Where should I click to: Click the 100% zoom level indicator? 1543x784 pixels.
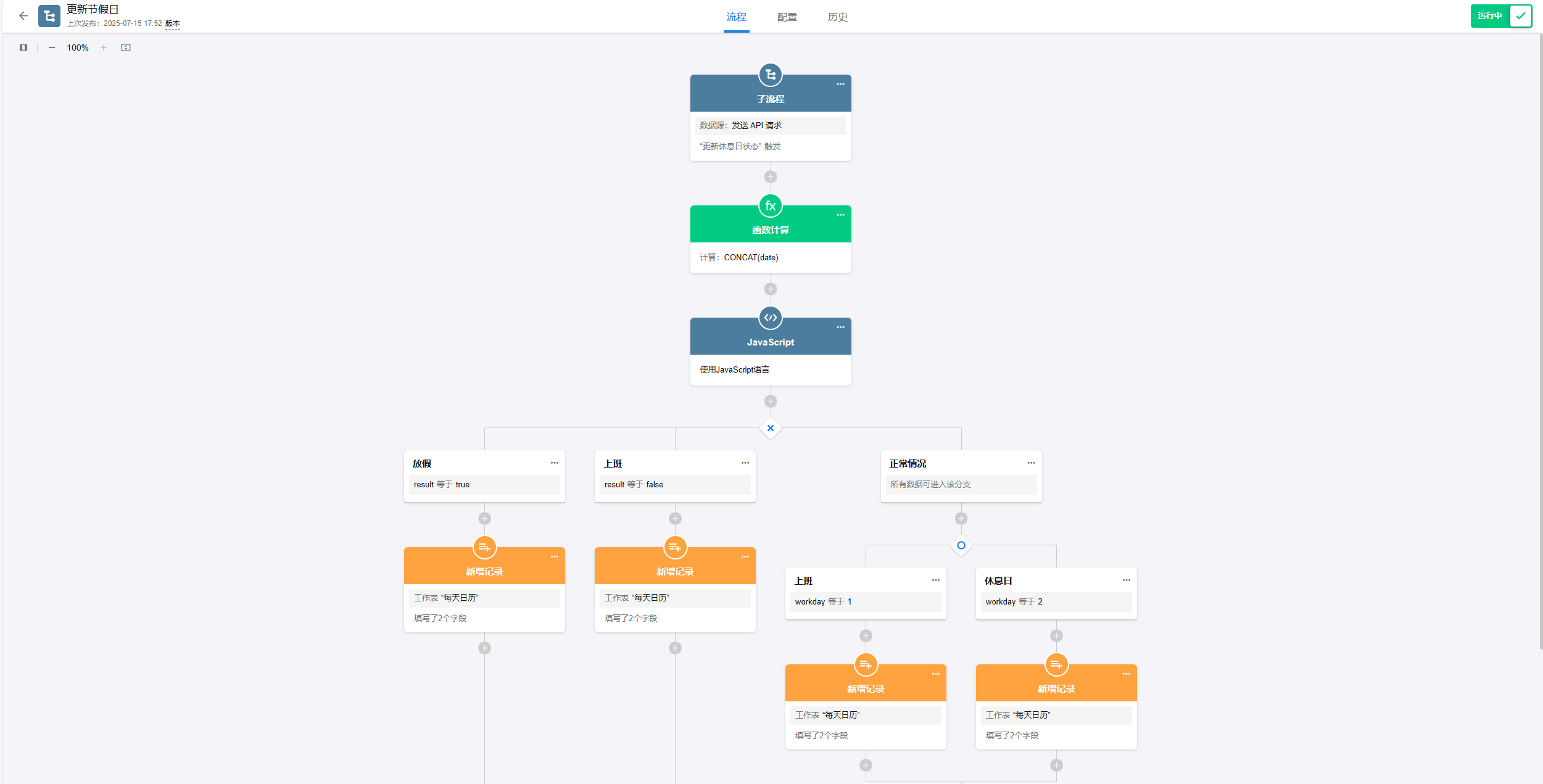(78, 47)
